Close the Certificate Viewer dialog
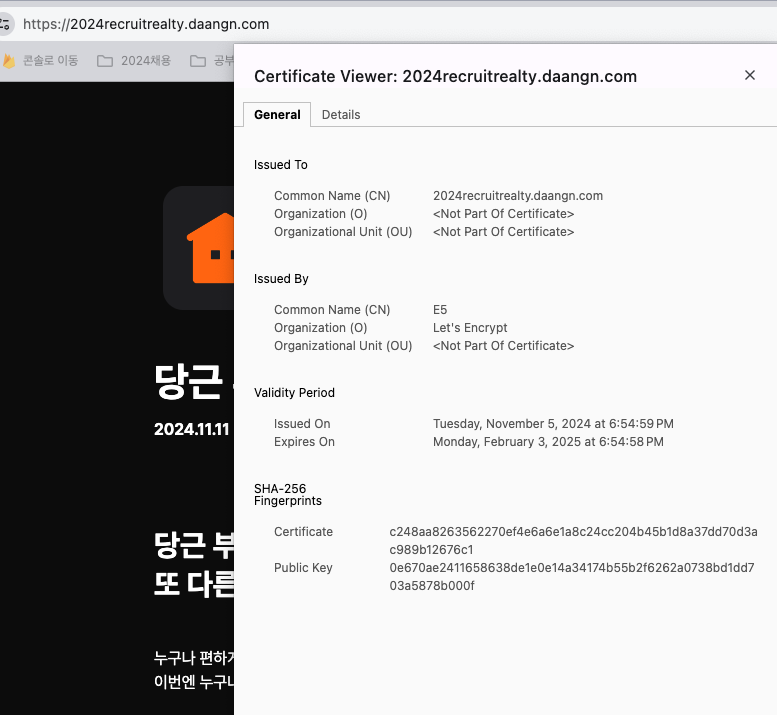 (x=749, y=75)
